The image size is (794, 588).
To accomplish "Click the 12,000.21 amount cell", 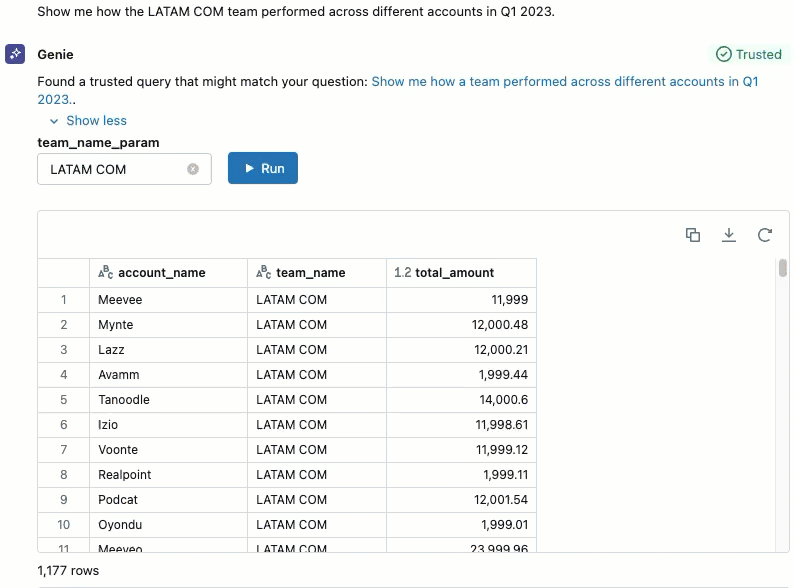I will click(461, 350).
